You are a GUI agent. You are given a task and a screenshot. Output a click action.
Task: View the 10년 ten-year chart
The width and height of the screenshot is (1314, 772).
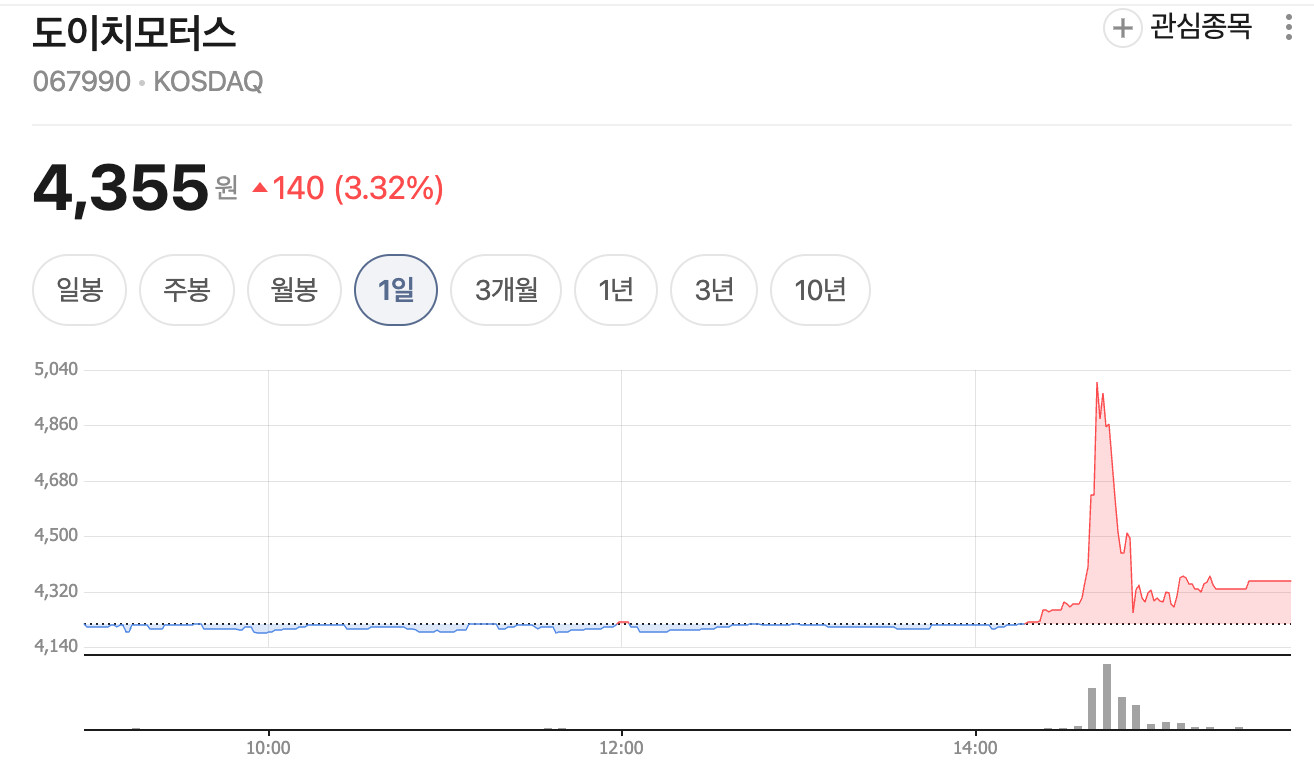coord(820,291)
